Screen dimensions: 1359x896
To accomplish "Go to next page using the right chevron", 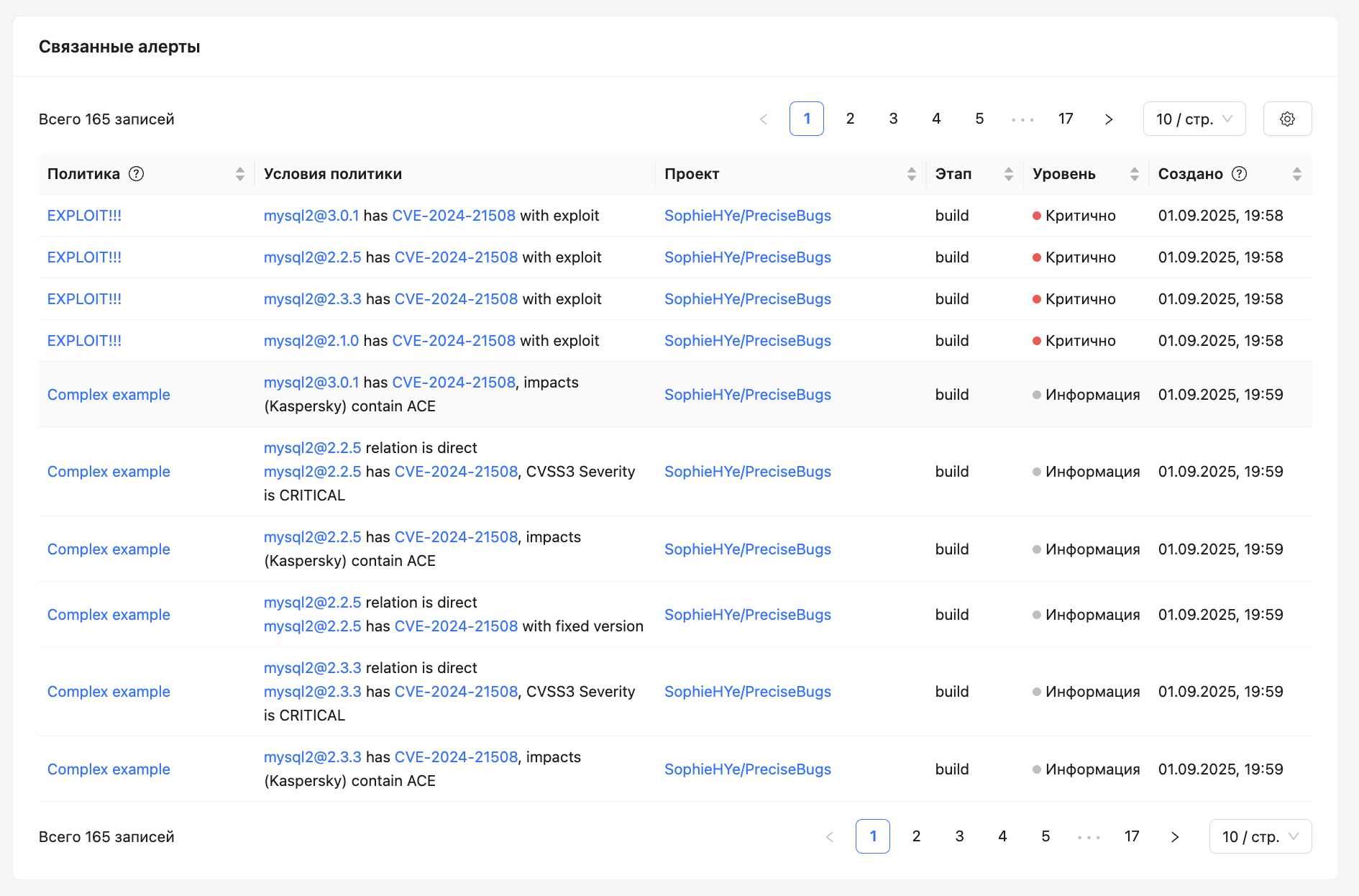I will (1109, 119).
